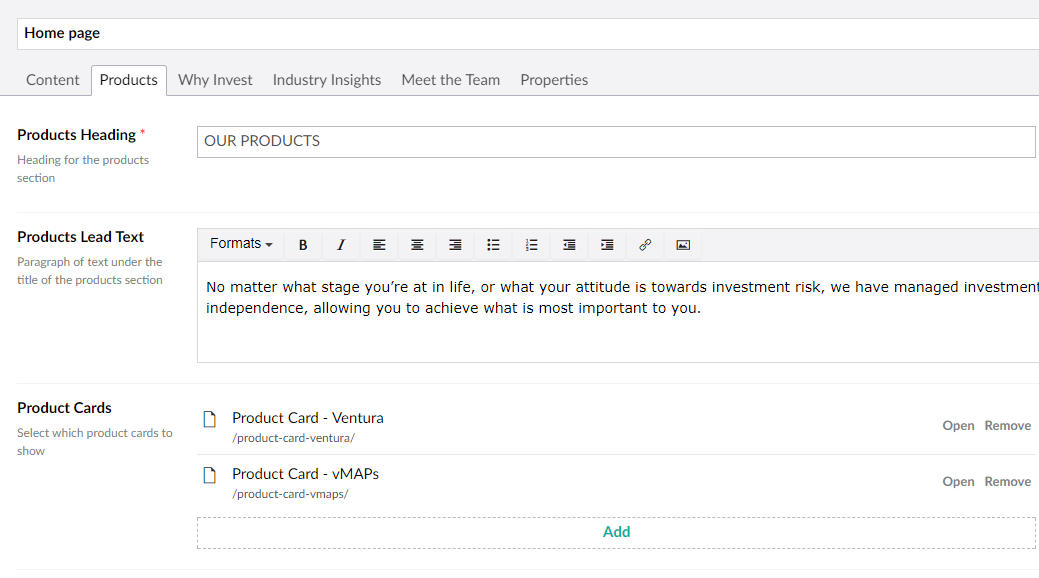Align text right in the rich text editor

point(455,245)
